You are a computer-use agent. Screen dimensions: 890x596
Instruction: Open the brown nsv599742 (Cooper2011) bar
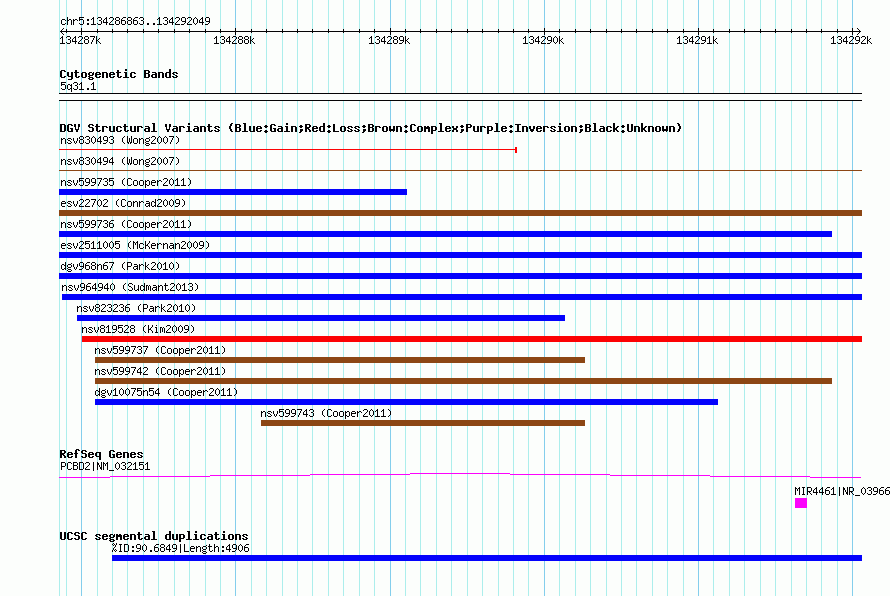pos(463,381)
